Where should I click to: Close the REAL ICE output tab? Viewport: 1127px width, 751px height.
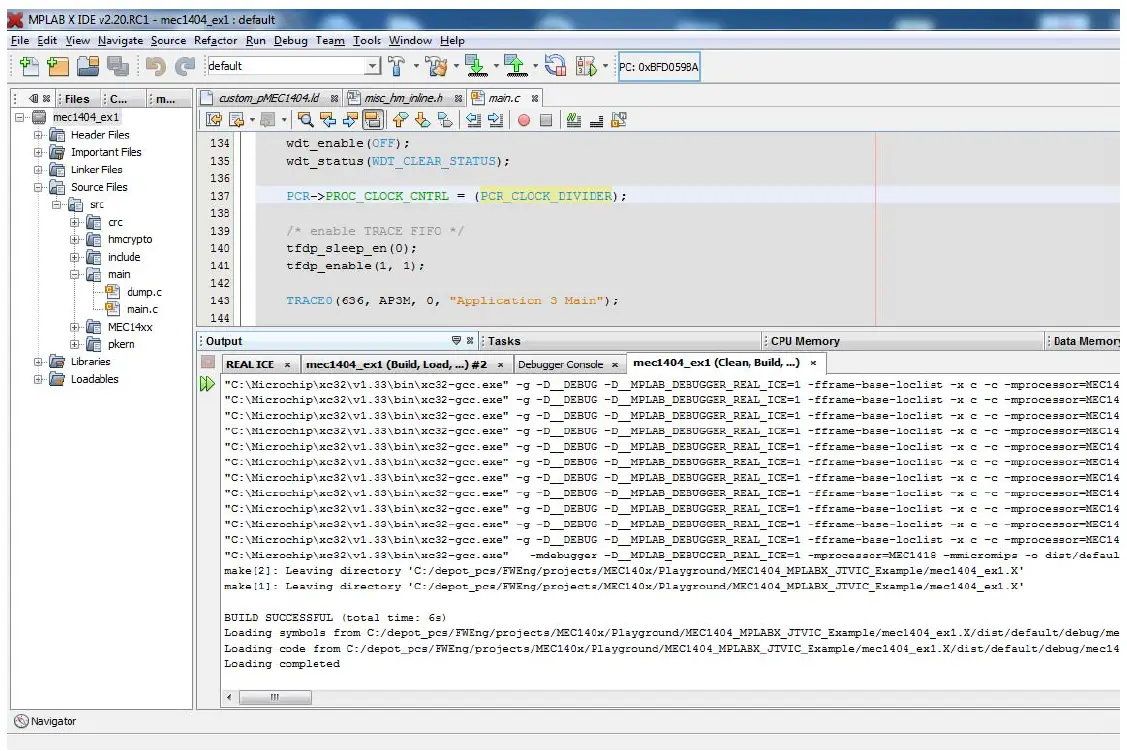[287, 364]
